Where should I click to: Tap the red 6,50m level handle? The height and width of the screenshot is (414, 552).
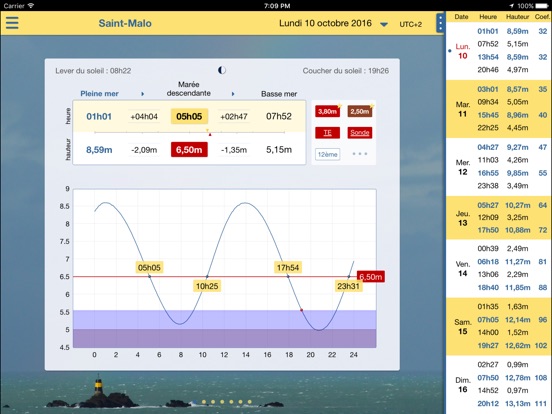tap(371, 277)
